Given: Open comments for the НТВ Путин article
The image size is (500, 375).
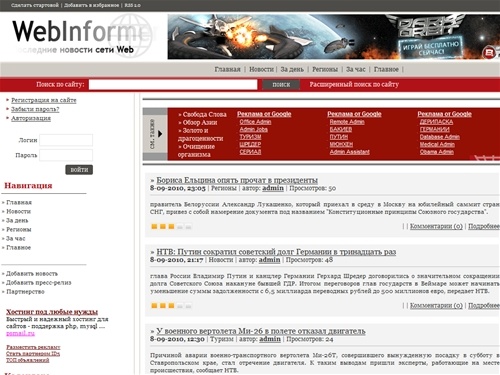Looking at the screenshot, I should click(x=436, y=305).
